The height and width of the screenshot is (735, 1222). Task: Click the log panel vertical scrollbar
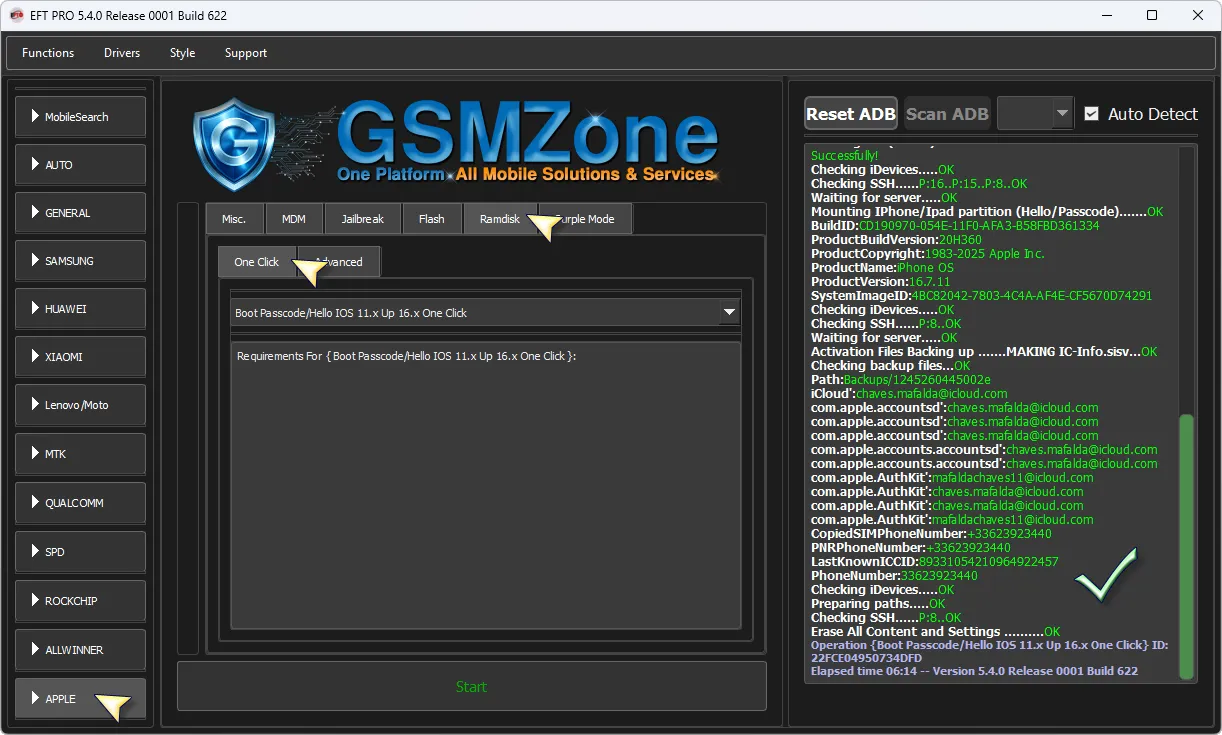tap(1186, 545)
